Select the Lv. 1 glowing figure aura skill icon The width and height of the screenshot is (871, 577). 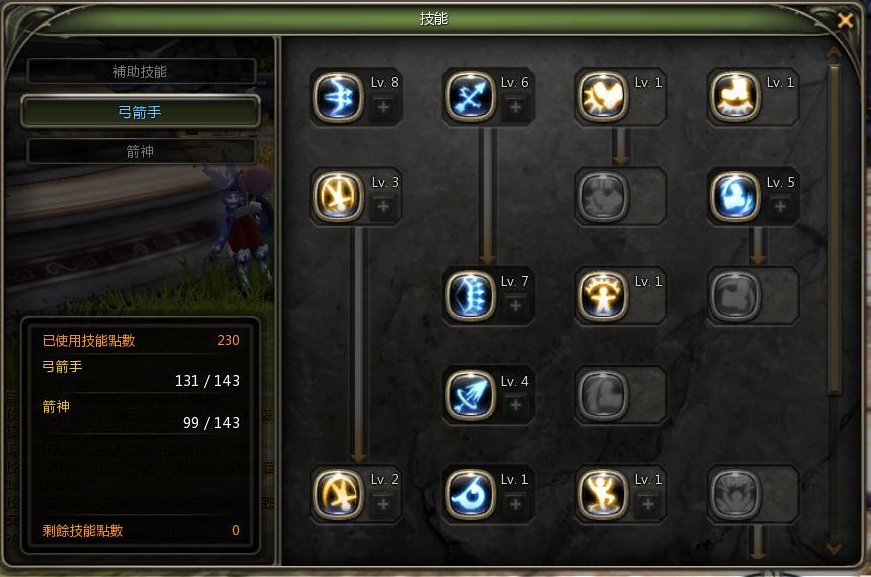tap(603, 296)
